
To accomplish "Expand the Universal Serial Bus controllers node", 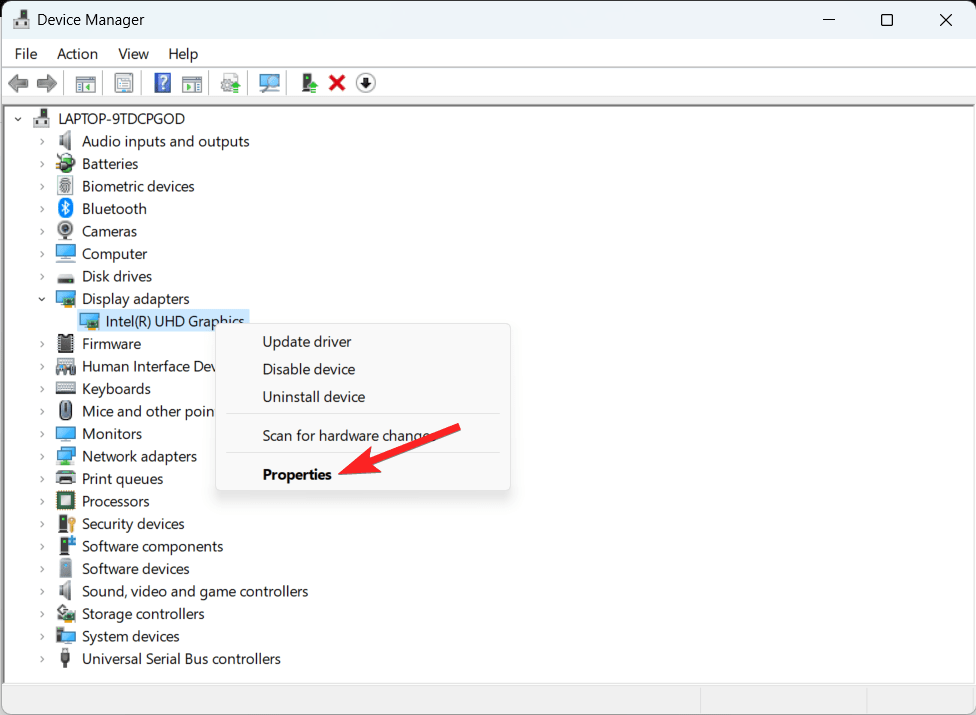I will pos(42,659).
